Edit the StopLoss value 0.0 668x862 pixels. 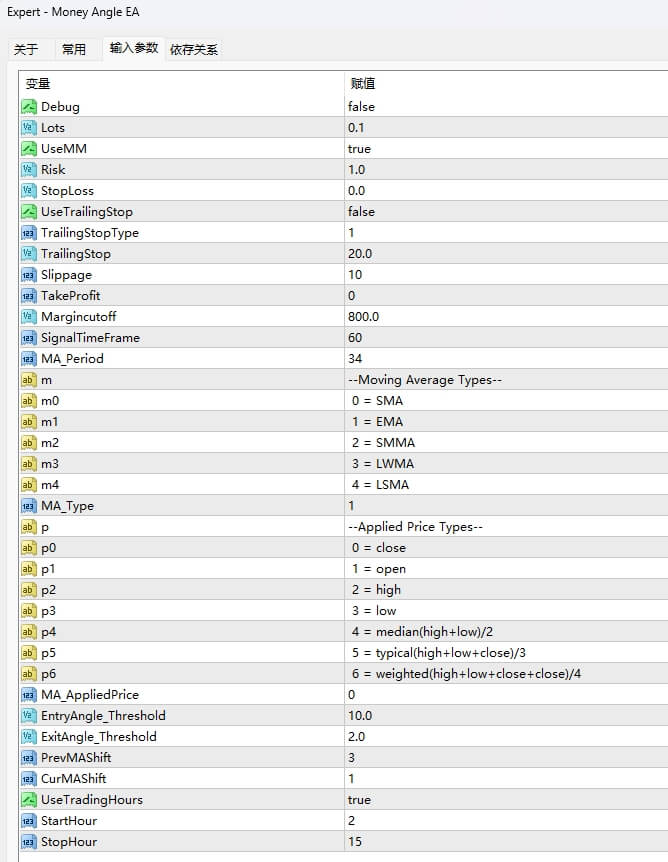[x=356, y=190]
